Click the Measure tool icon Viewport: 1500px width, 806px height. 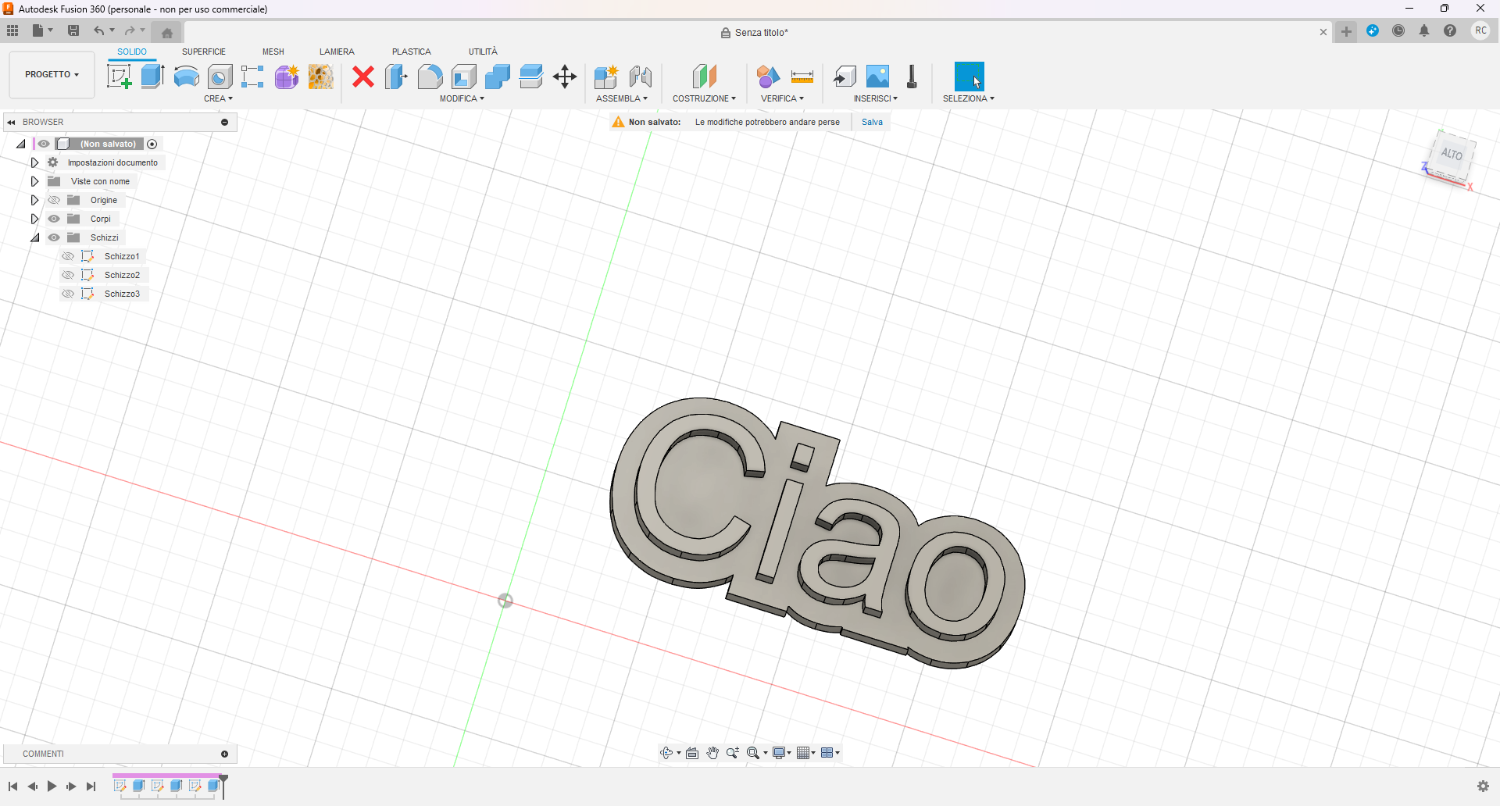[x=802, y=77]
